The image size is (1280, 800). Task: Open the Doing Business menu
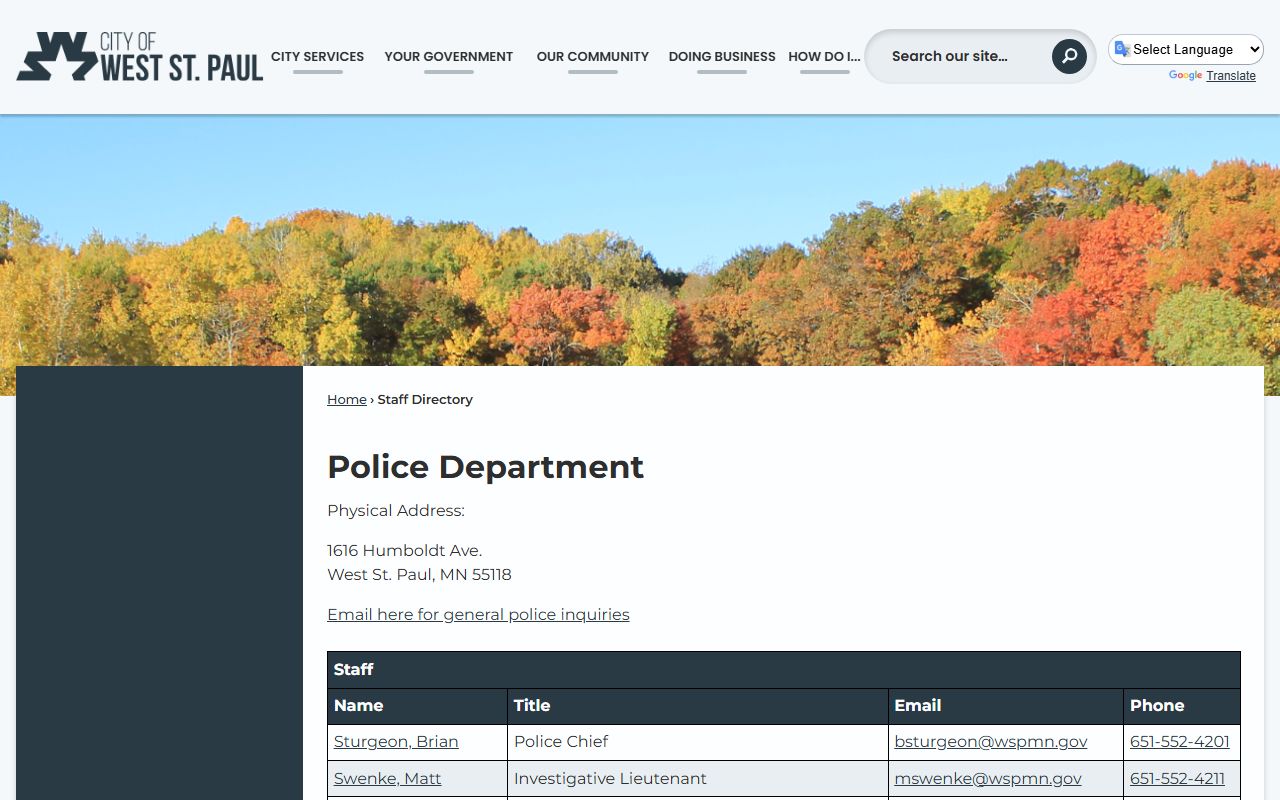[722, 57]
